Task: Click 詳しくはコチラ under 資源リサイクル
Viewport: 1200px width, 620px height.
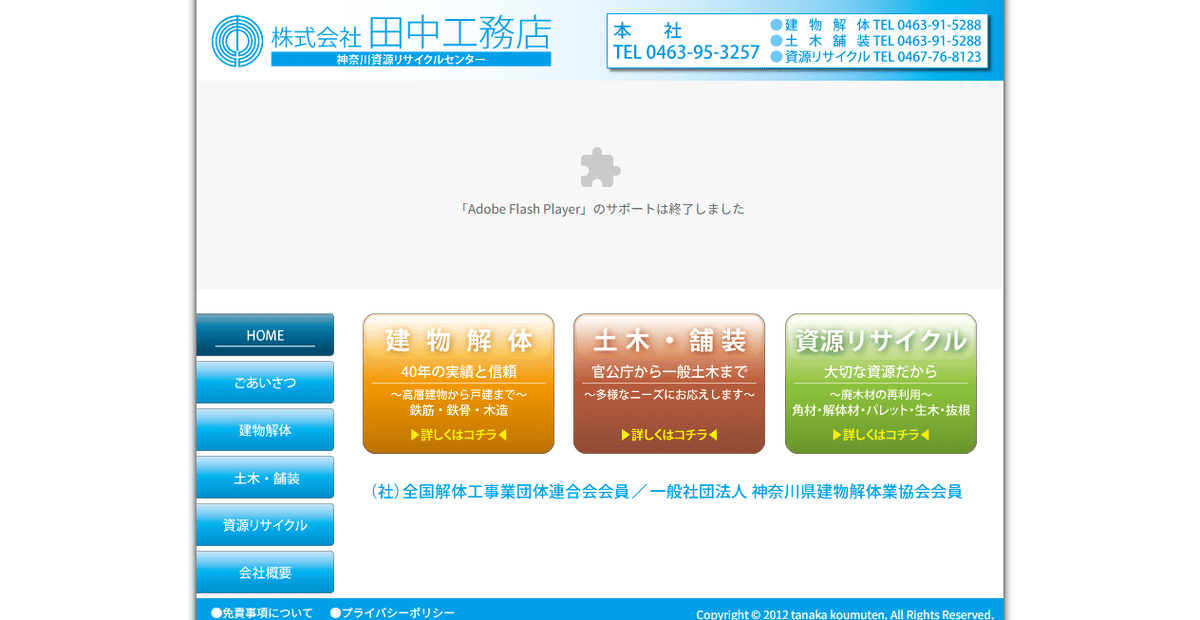Action: [880, 434]
